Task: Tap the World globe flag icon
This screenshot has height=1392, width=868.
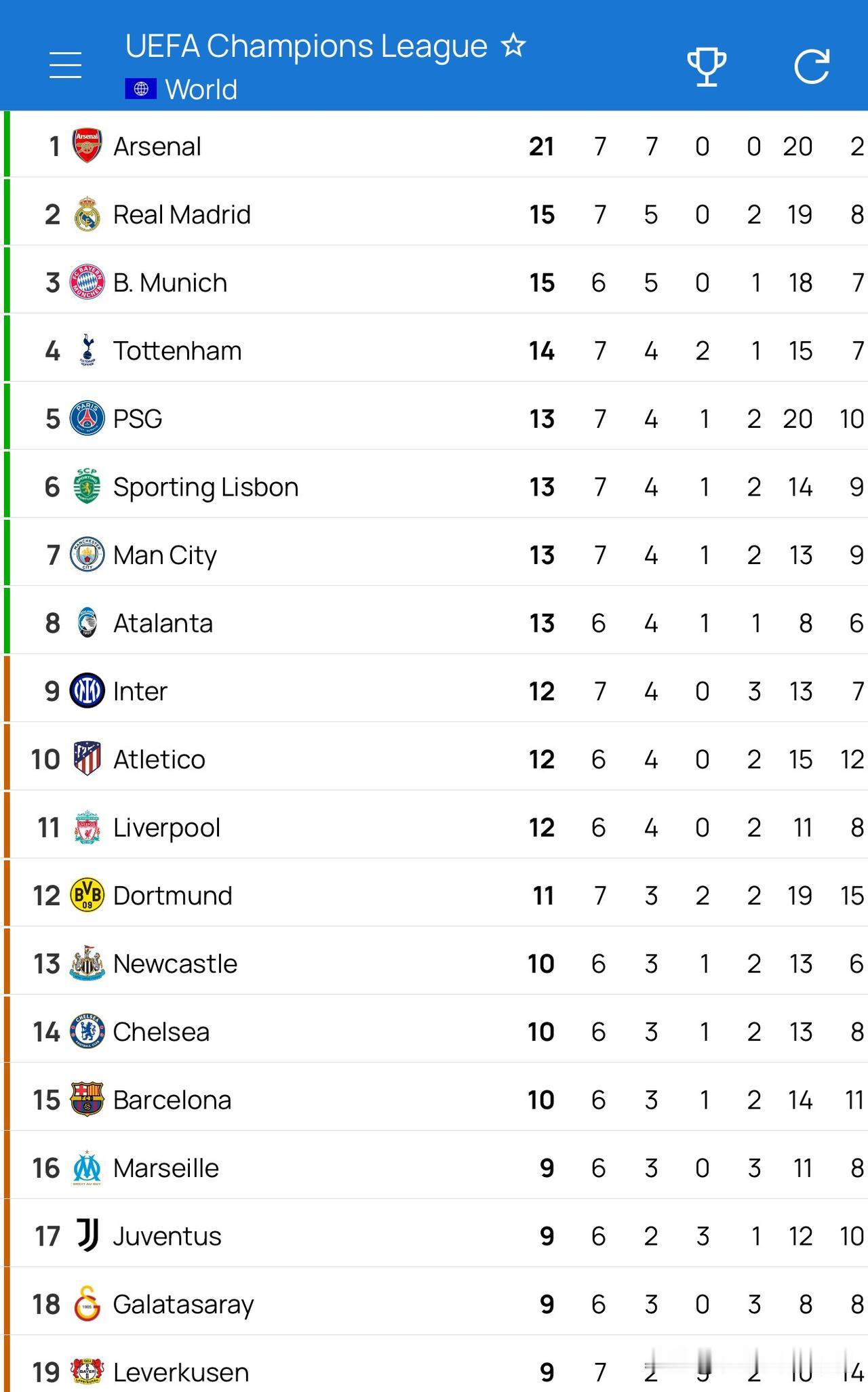Action: tap(141, 89)
